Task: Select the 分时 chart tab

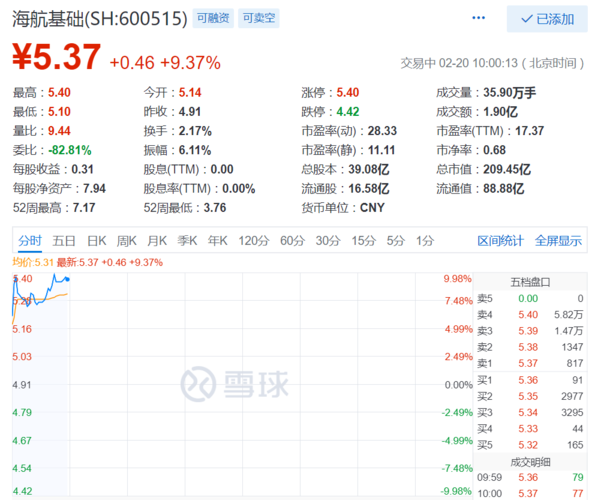Action: coord(30,241)
